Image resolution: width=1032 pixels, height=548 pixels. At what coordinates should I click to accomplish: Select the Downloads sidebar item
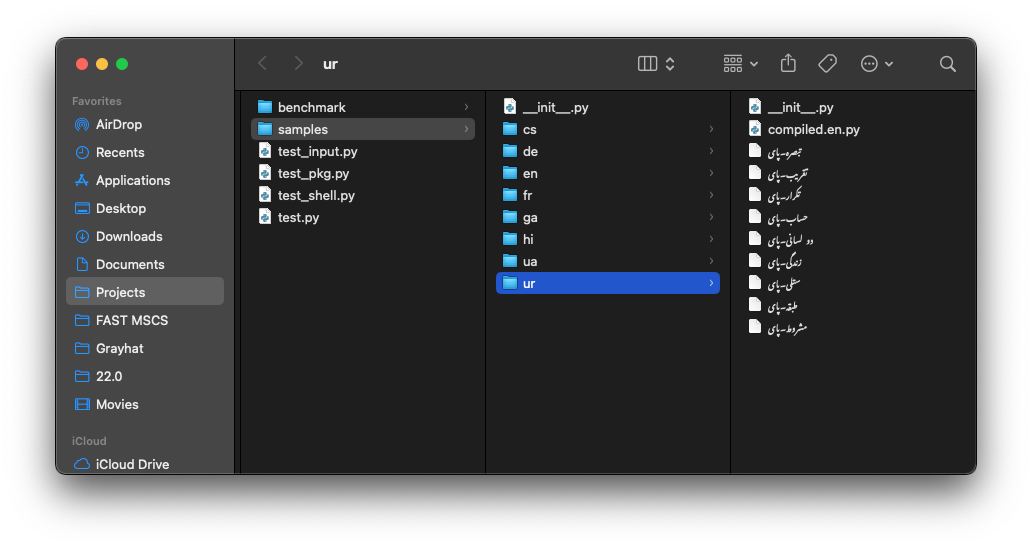[x=128, y=237]
